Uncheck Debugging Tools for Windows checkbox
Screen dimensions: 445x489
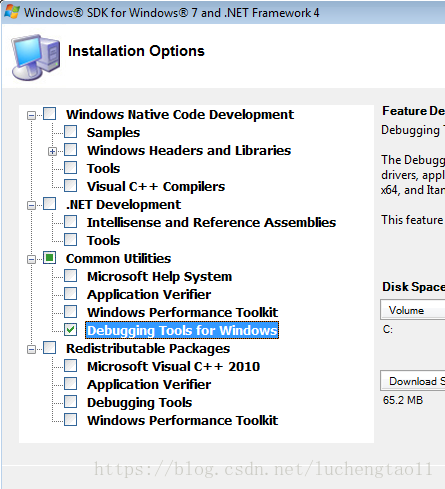71,330
